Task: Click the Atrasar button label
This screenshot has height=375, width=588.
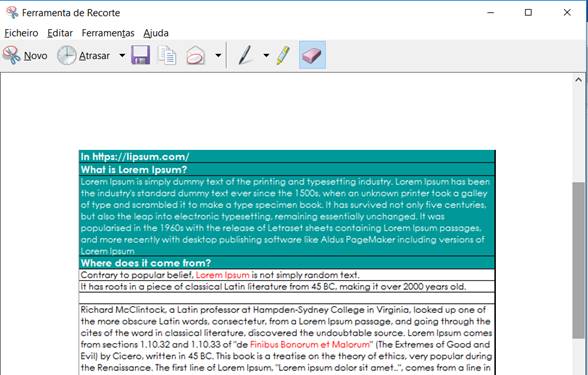Action: point(94,56)
